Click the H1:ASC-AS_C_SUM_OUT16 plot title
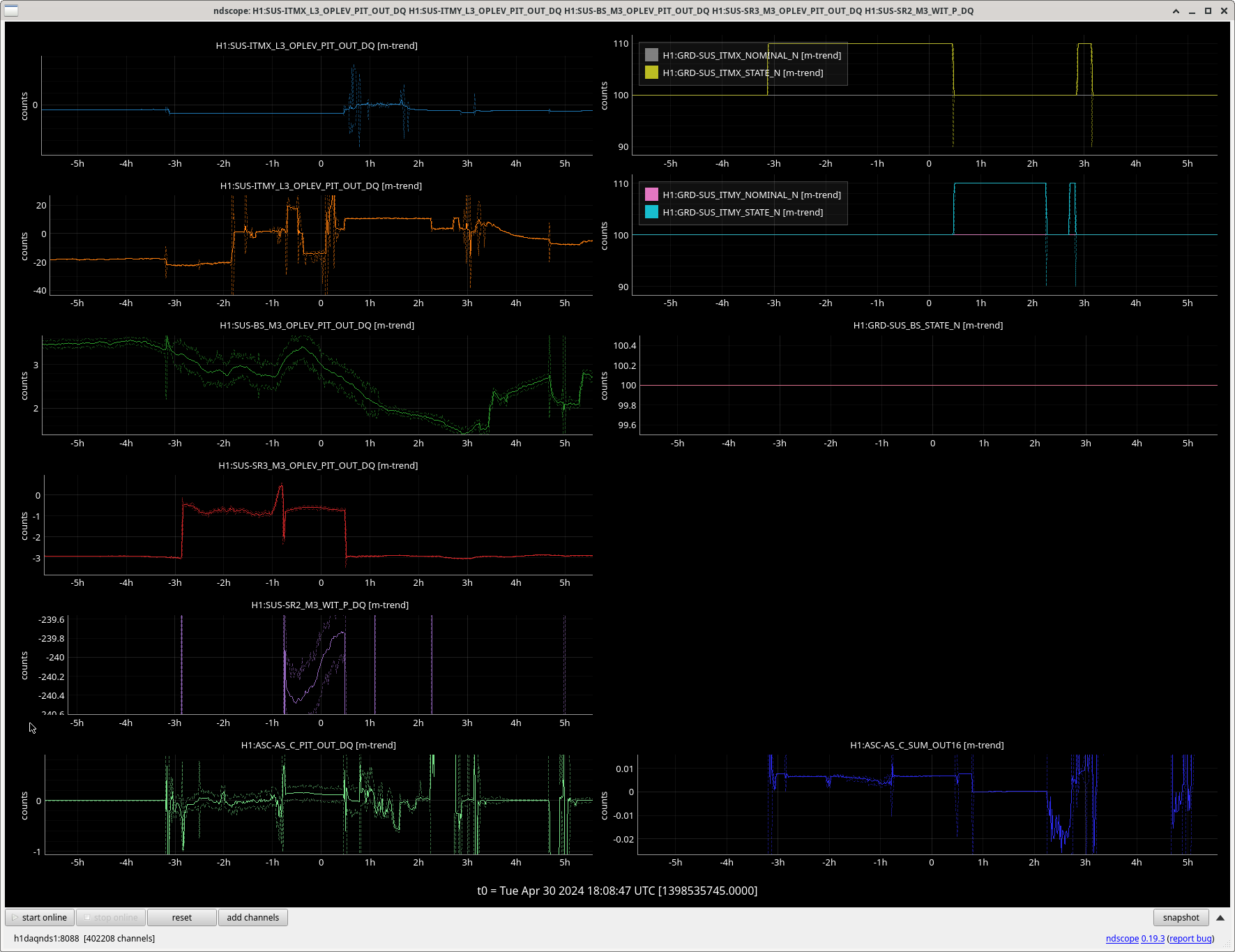This screenshot has height=952, width=1235. 927,745
